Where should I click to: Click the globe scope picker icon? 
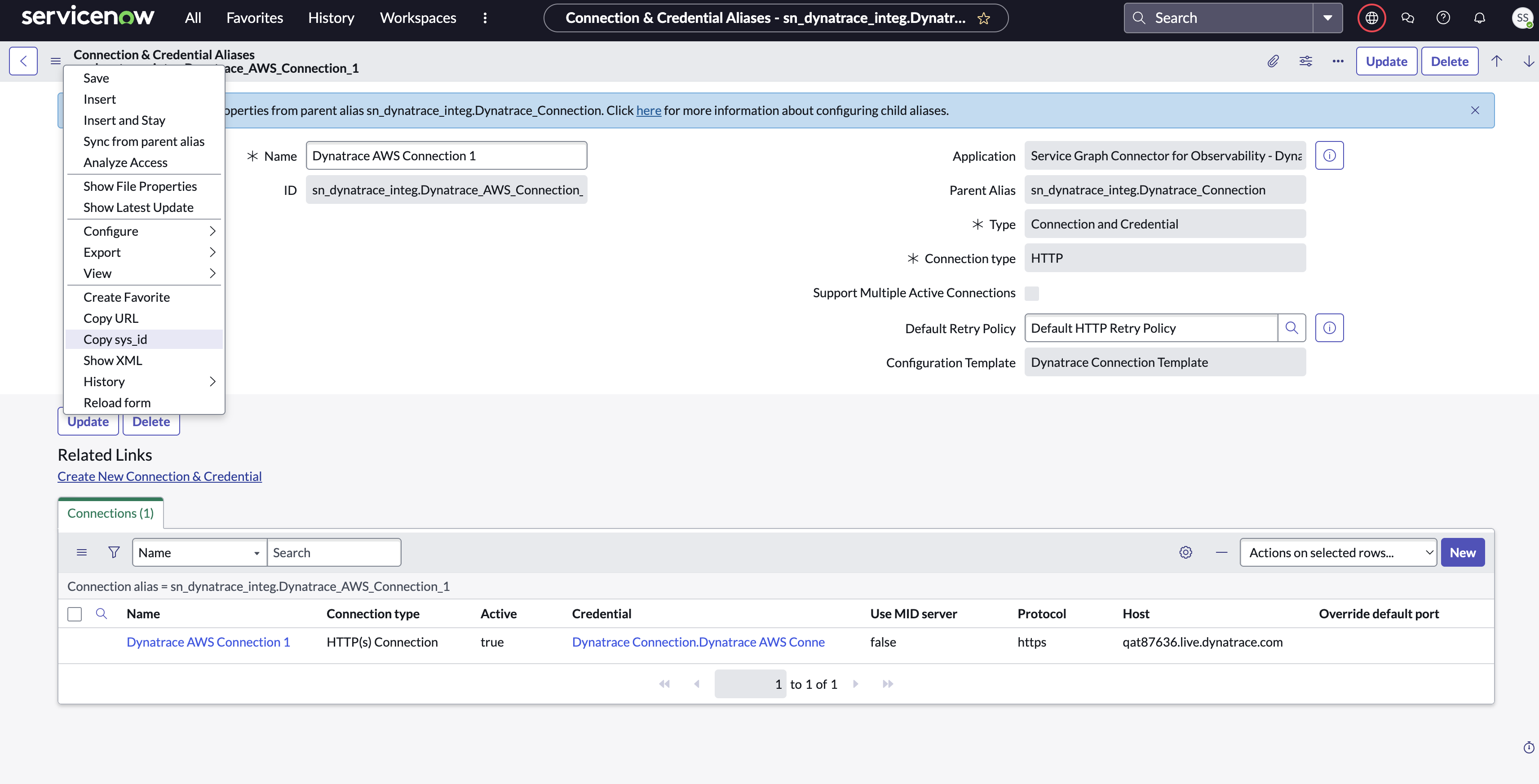pos(1371,18)
